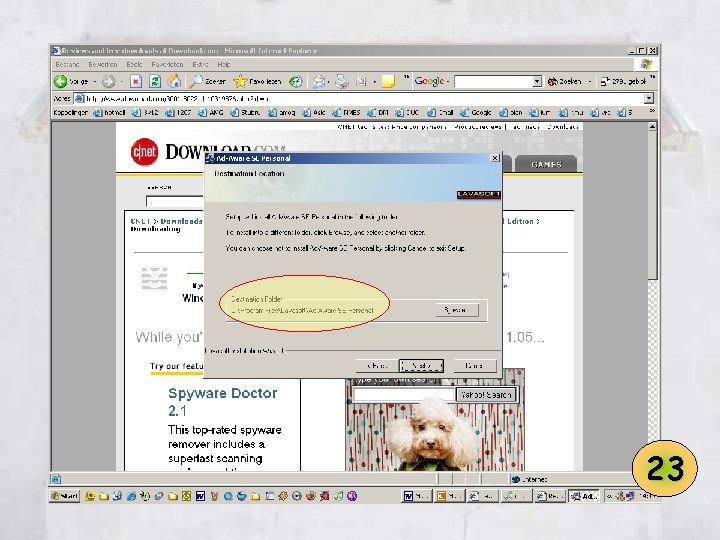Click the 279 geblokkeerd popup blocker button
Viewport: 720px width, 540px height.
tap(624, 81)
